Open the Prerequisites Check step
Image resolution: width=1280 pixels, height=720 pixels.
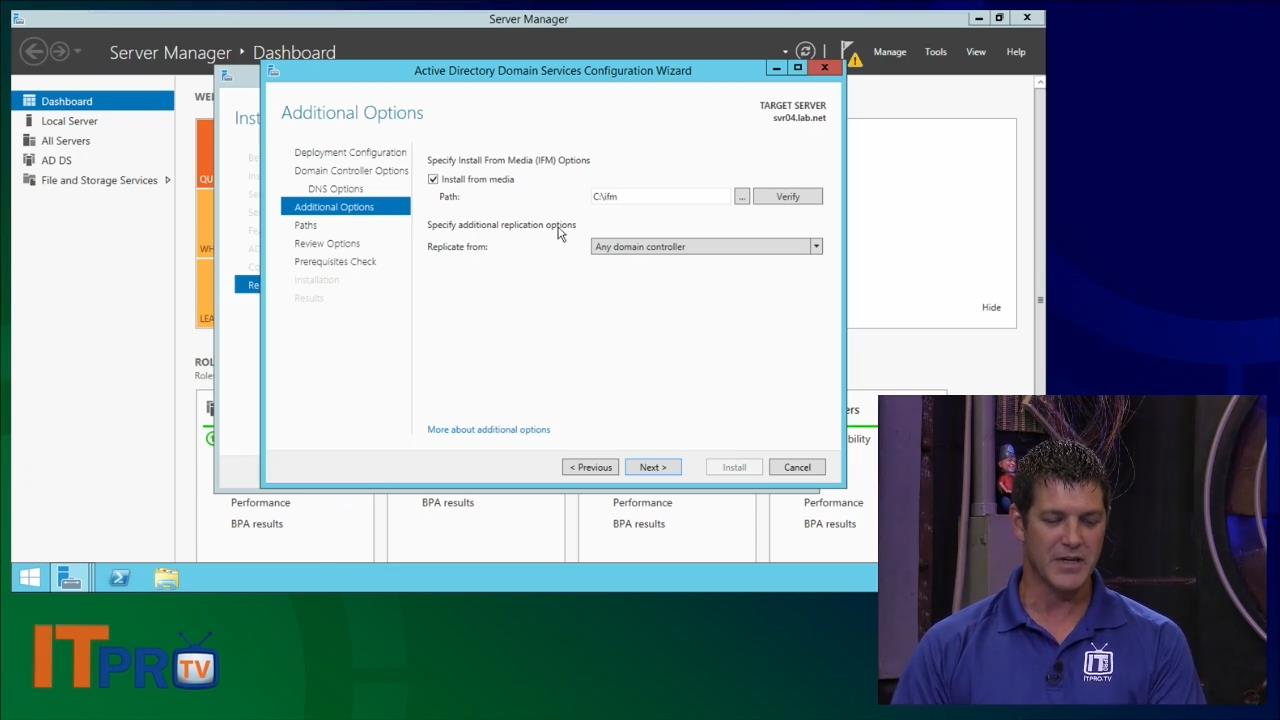(335, 262)
